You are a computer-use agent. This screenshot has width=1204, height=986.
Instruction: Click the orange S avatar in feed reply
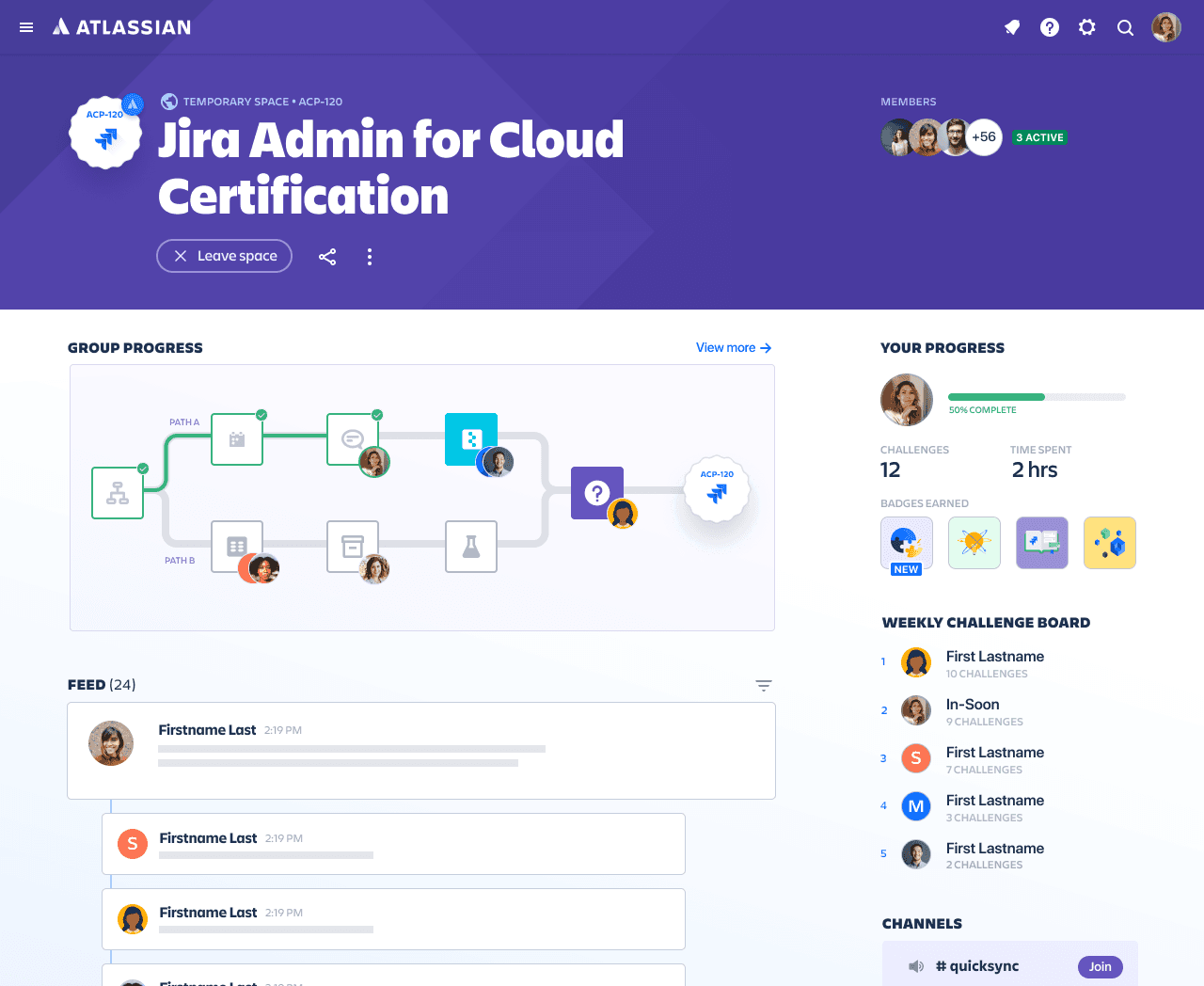coord(133,844)
